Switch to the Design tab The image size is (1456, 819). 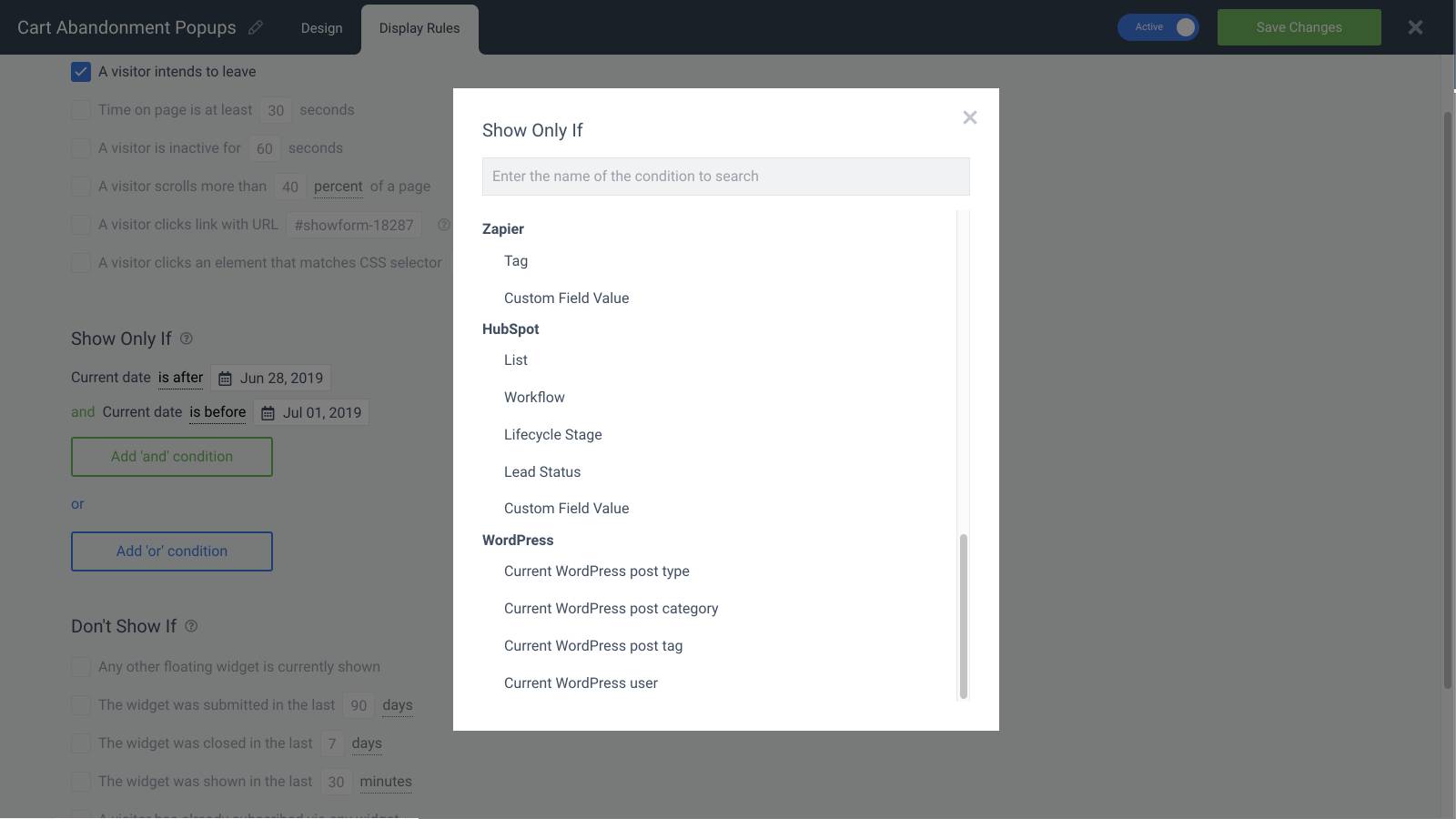(321, 28)
